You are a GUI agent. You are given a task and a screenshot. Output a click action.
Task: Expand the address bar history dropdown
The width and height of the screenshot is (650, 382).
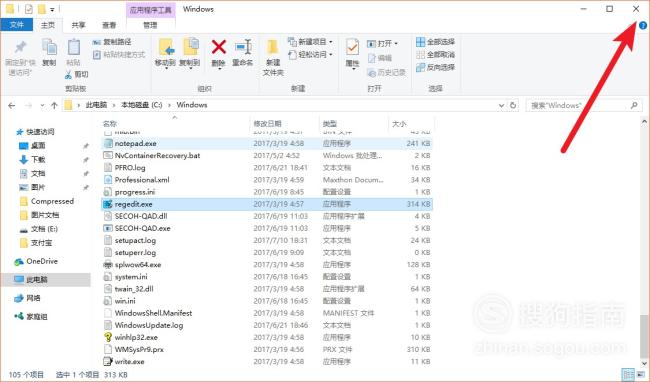pos(502,106)
